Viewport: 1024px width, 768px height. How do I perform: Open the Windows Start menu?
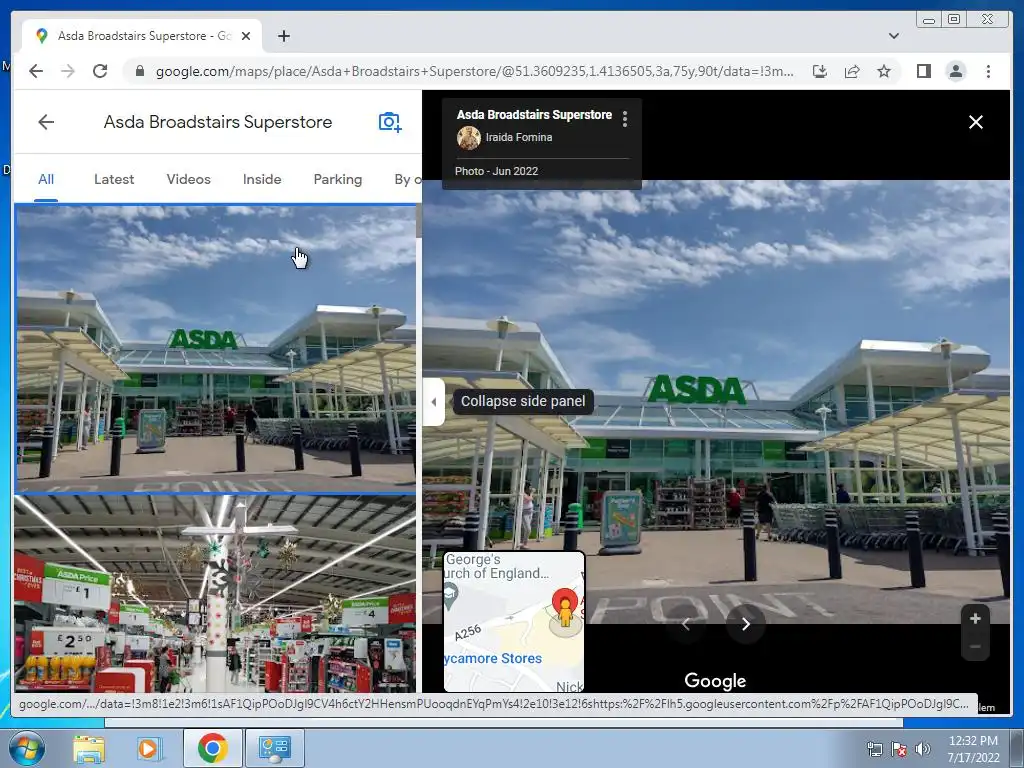tap(26, 748)
